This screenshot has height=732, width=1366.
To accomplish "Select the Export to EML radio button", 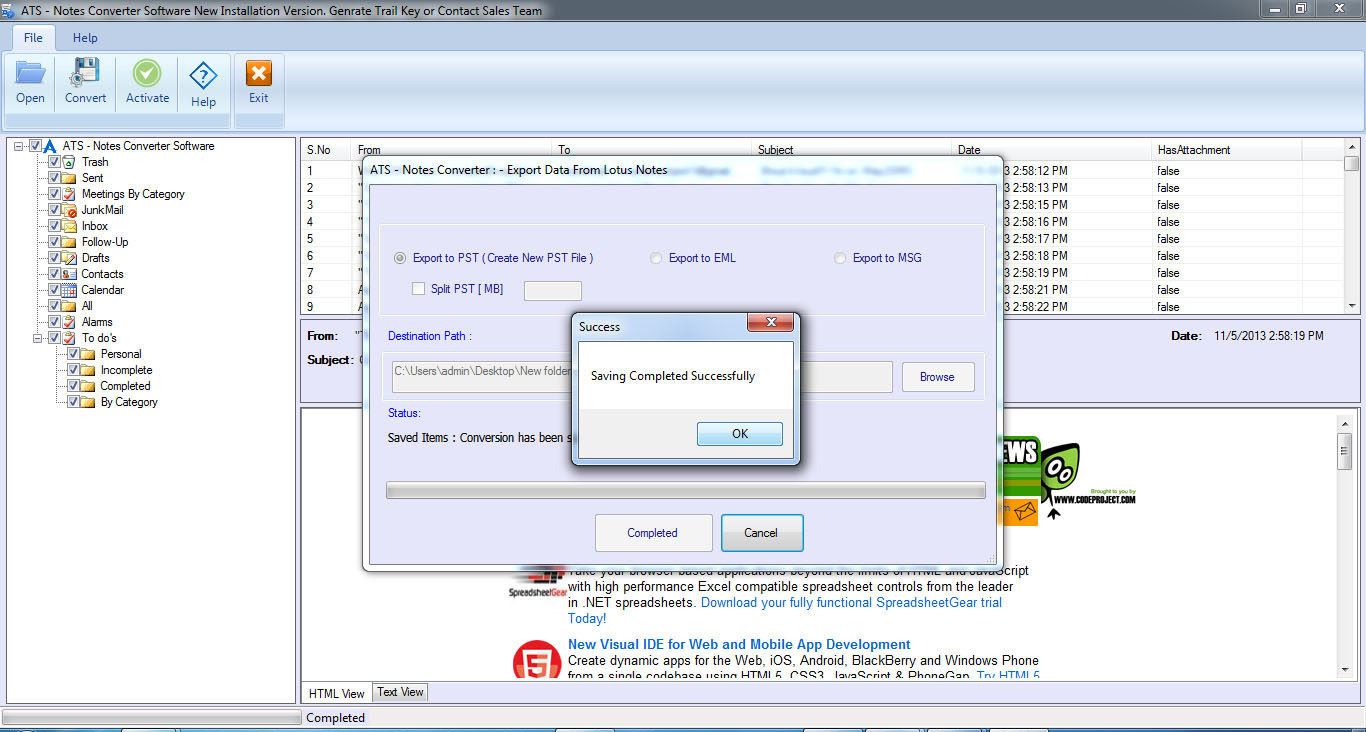I will [656, 258].
